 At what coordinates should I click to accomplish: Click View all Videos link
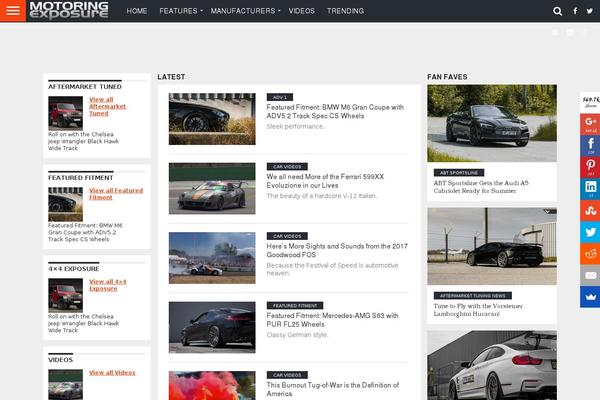click(x=112, y=372)
